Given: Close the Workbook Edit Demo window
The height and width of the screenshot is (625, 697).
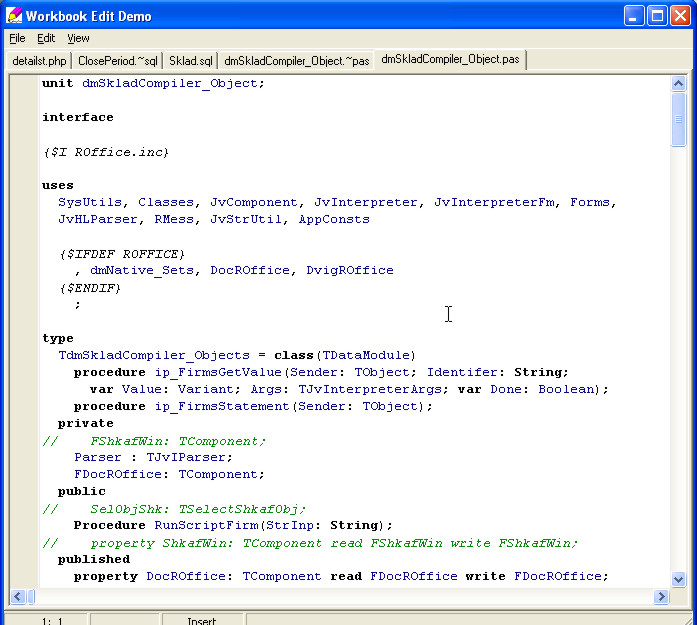Looking at the screenshot, I should (x=680, y=15).
